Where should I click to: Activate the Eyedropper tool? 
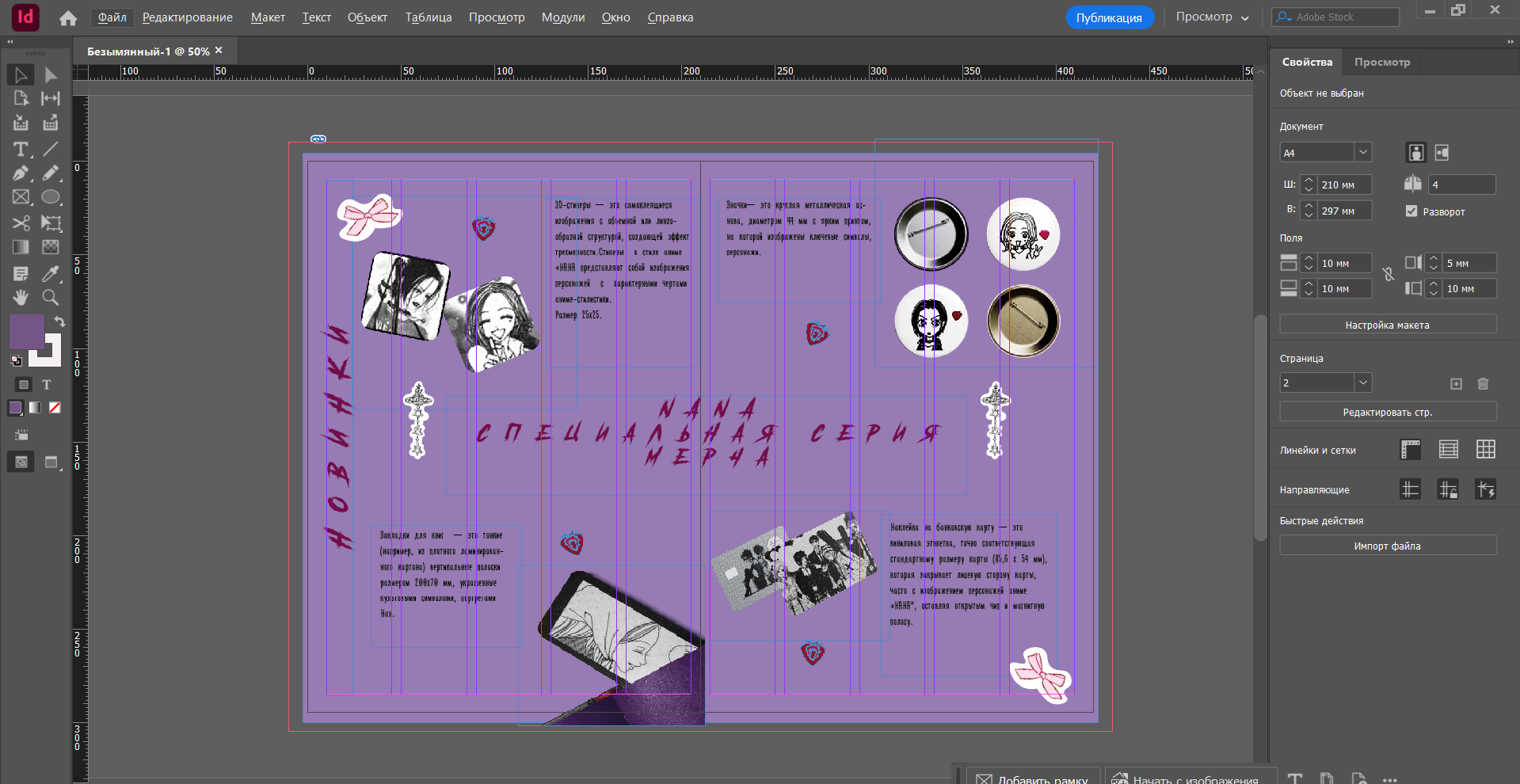click(x=51, y=273)
